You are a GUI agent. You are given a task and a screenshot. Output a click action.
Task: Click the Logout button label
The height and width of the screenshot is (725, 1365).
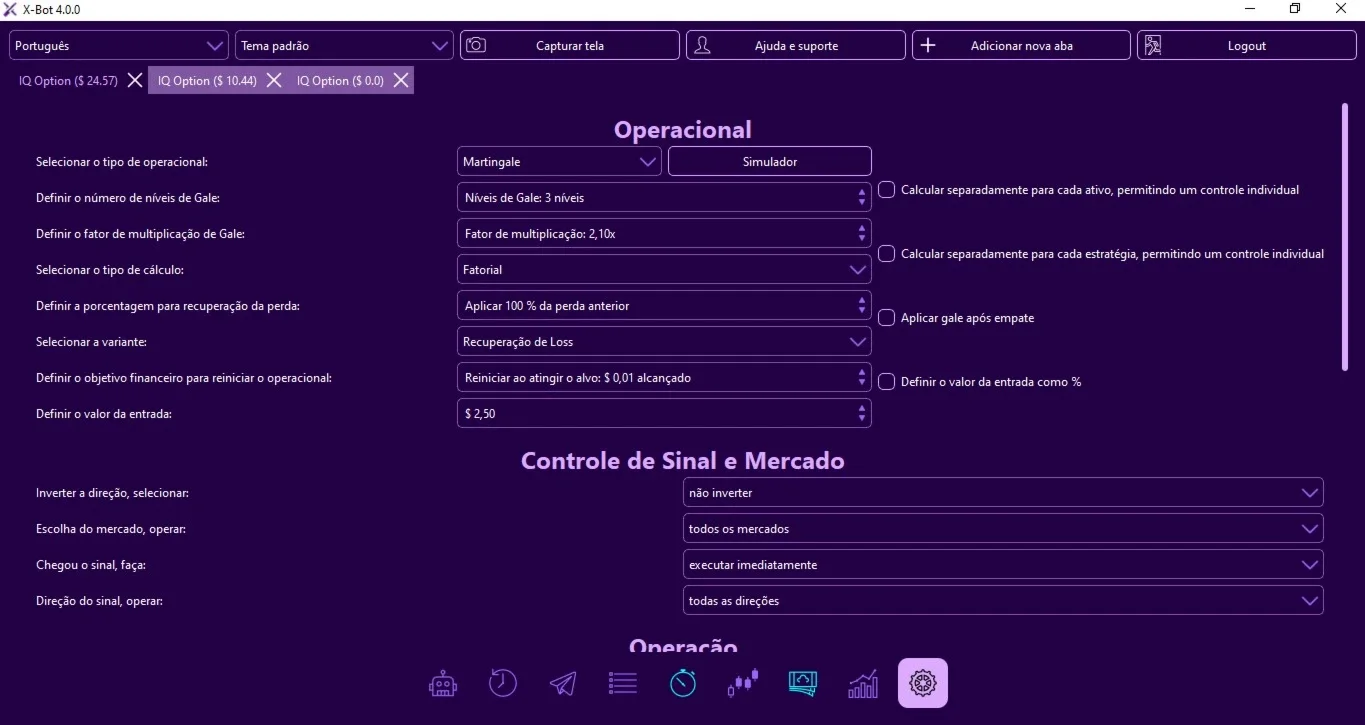(x=1247, y=46)
